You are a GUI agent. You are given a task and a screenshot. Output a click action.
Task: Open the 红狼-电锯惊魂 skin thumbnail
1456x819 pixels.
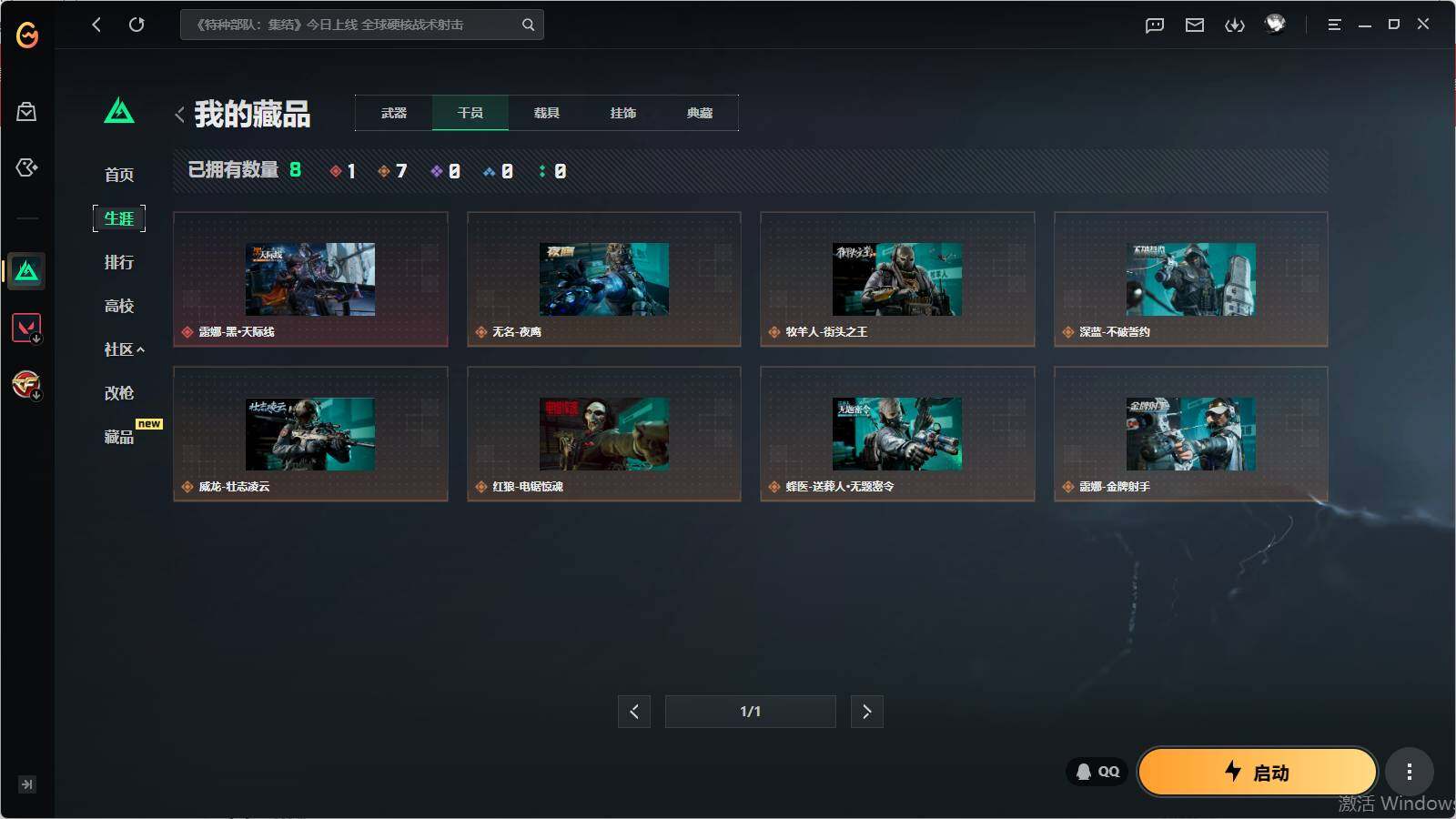604,434
